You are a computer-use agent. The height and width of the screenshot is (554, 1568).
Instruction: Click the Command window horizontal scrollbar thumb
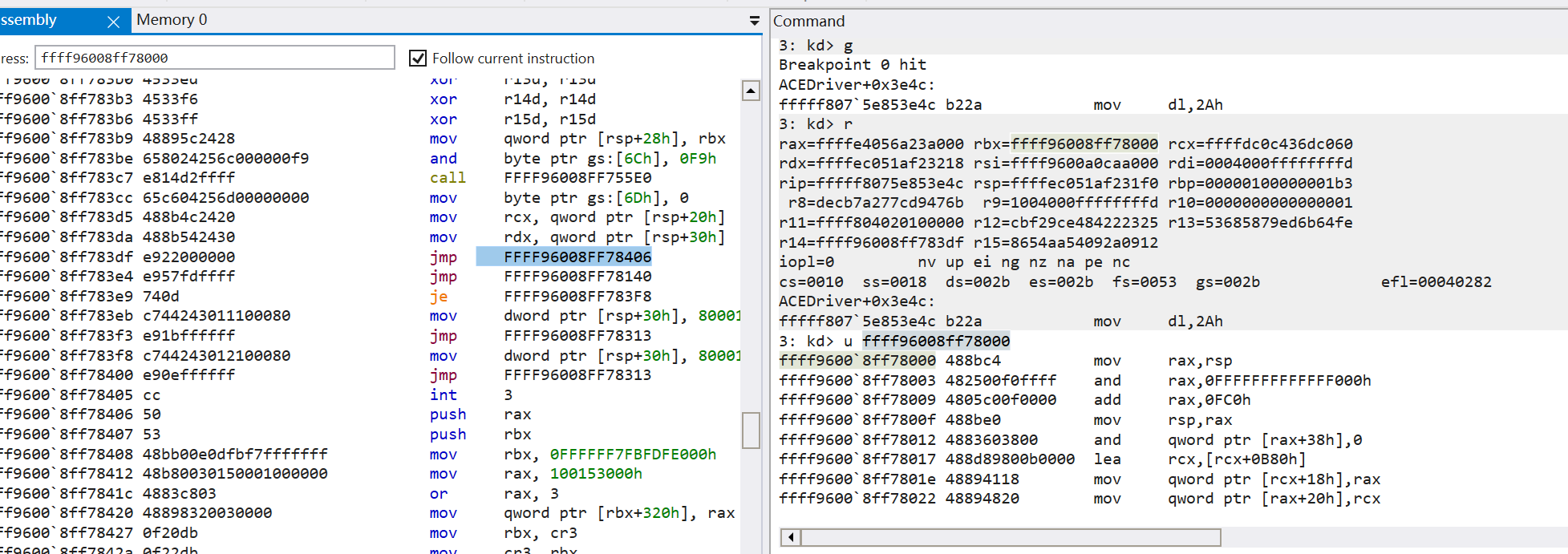click(x=1011, y=536)
